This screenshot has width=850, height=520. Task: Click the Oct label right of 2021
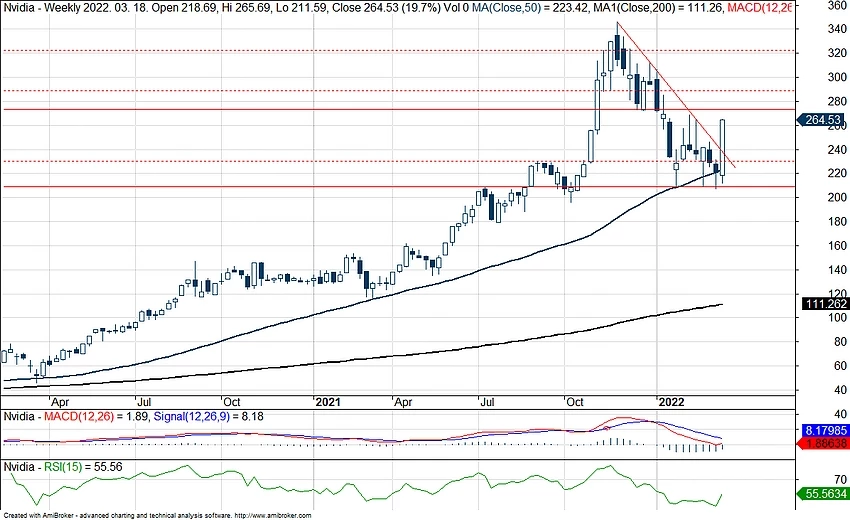575,402
